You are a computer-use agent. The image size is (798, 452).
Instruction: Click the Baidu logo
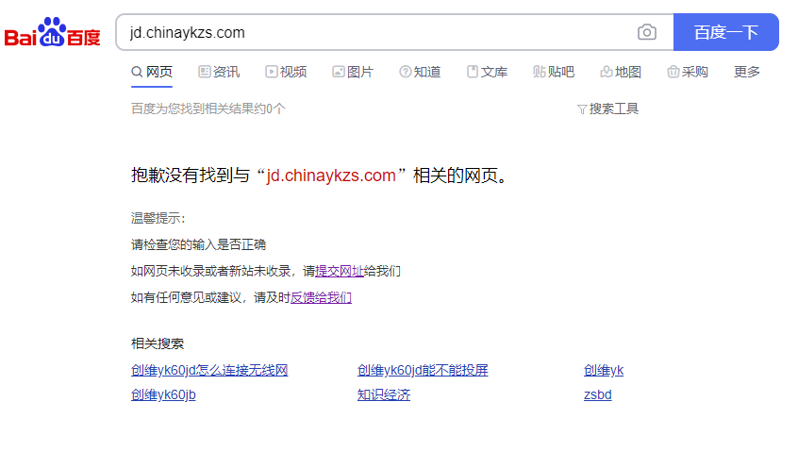tap(52, 33)
